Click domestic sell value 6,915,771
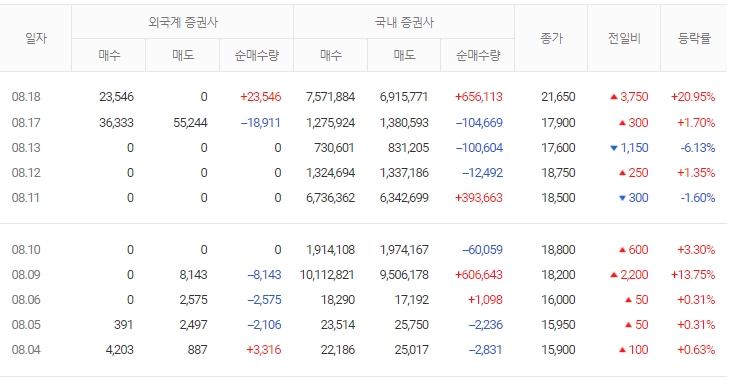The width and height of the screenshot is (734, 380). [x=404, y=97]
